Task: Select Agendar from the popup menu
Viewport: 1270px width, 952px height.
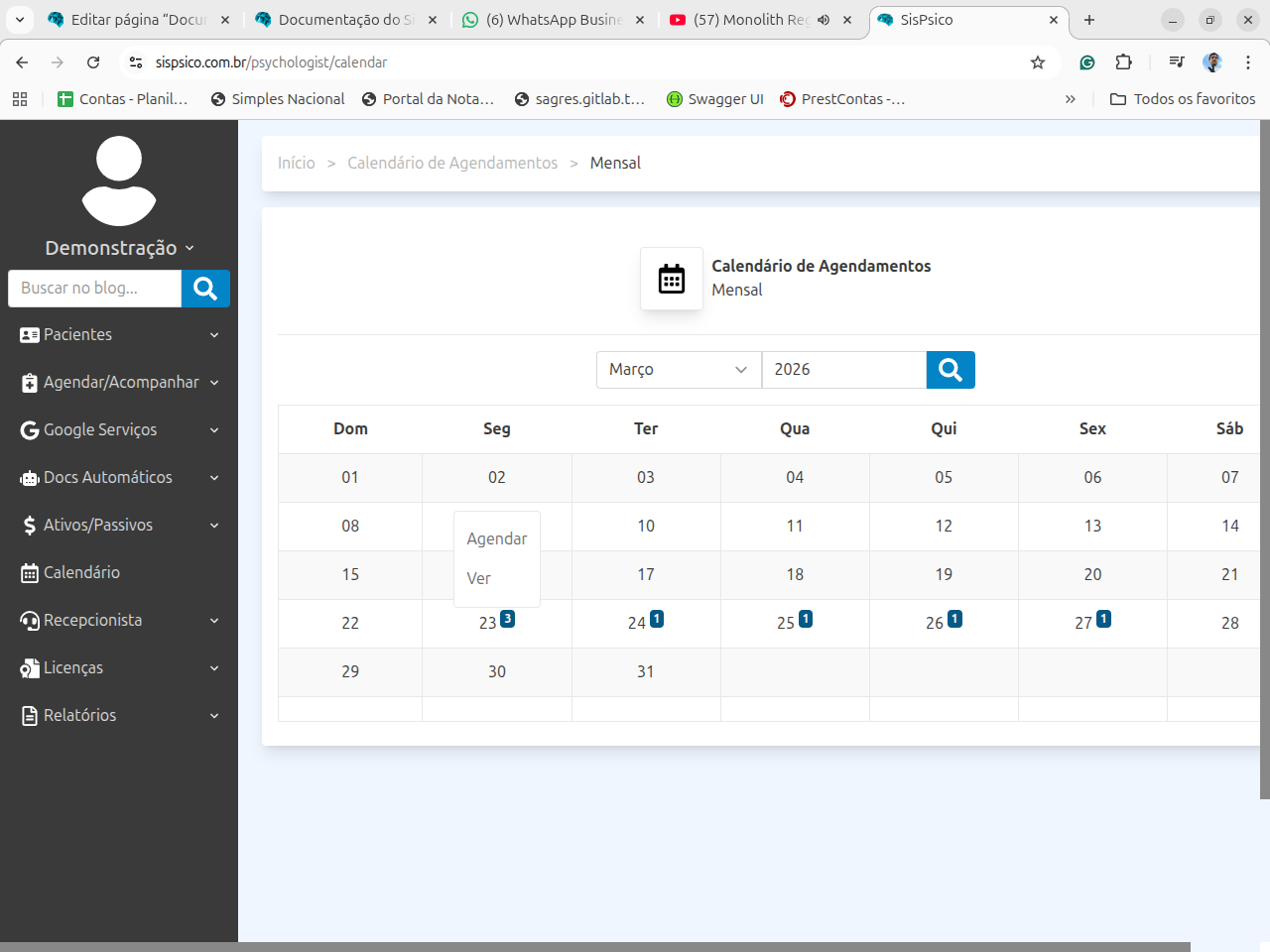Action: tap(496, 538)
